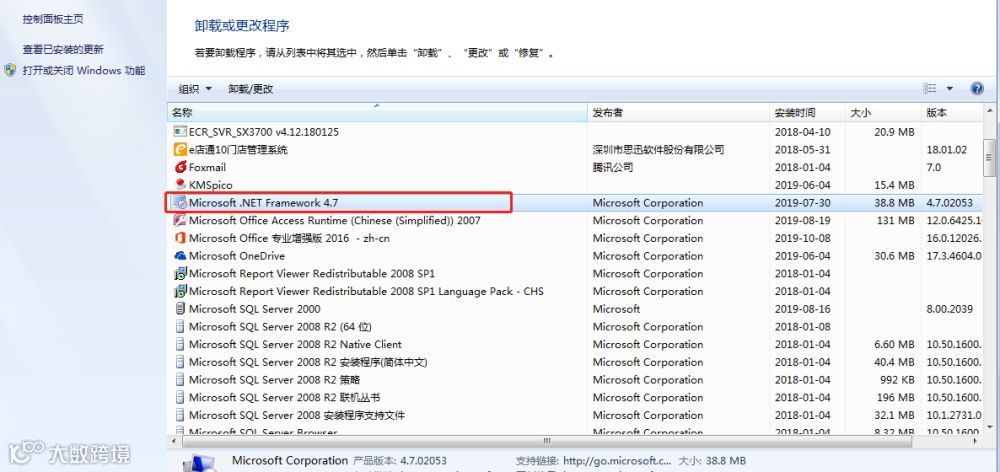The image size is (1000, 472).
Task: Click the e店通10门店管理系统 orange icon
Action: 180,150
